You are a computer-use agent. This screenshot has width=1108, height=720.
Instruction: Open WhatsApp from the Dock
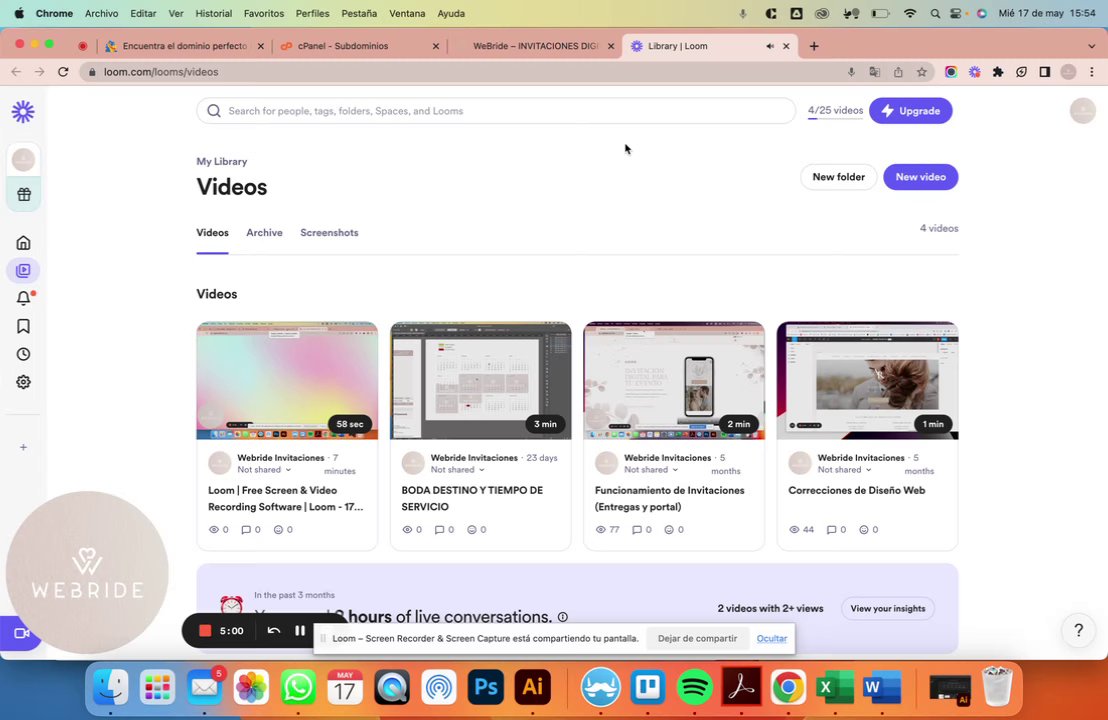coord(298,687)
